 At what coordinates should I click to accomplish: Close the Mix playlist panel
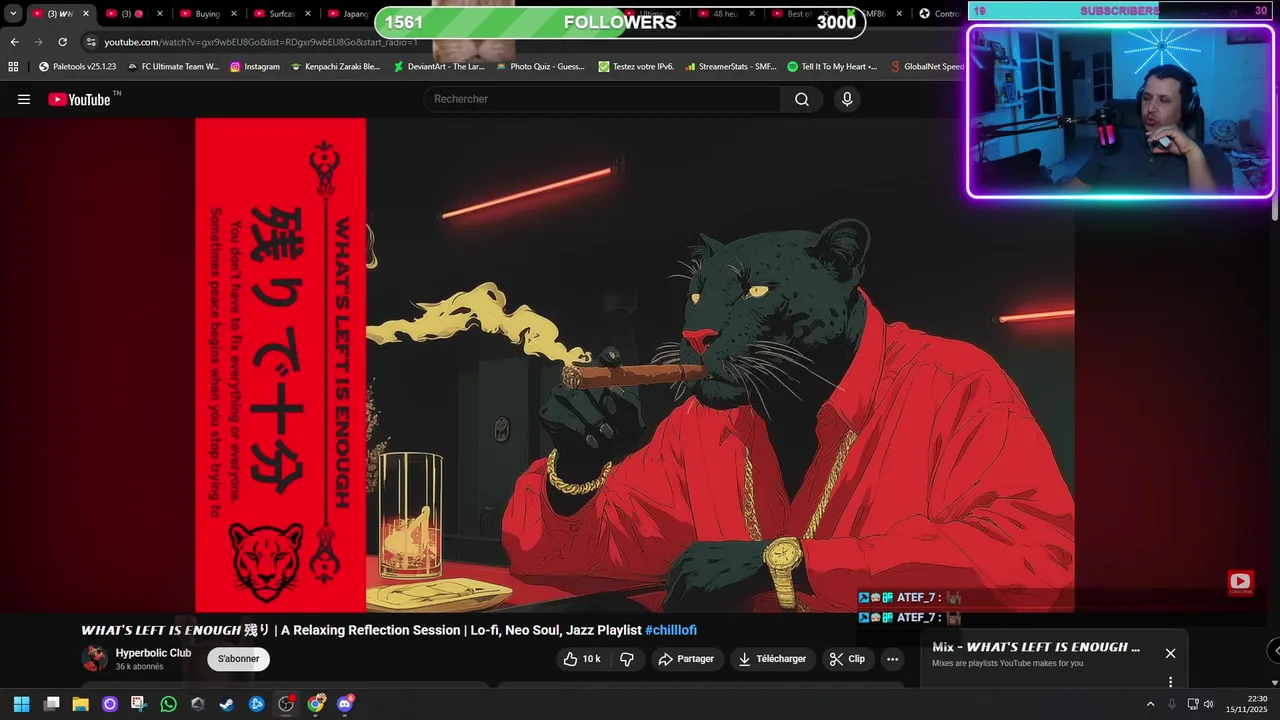[1170, 653]
